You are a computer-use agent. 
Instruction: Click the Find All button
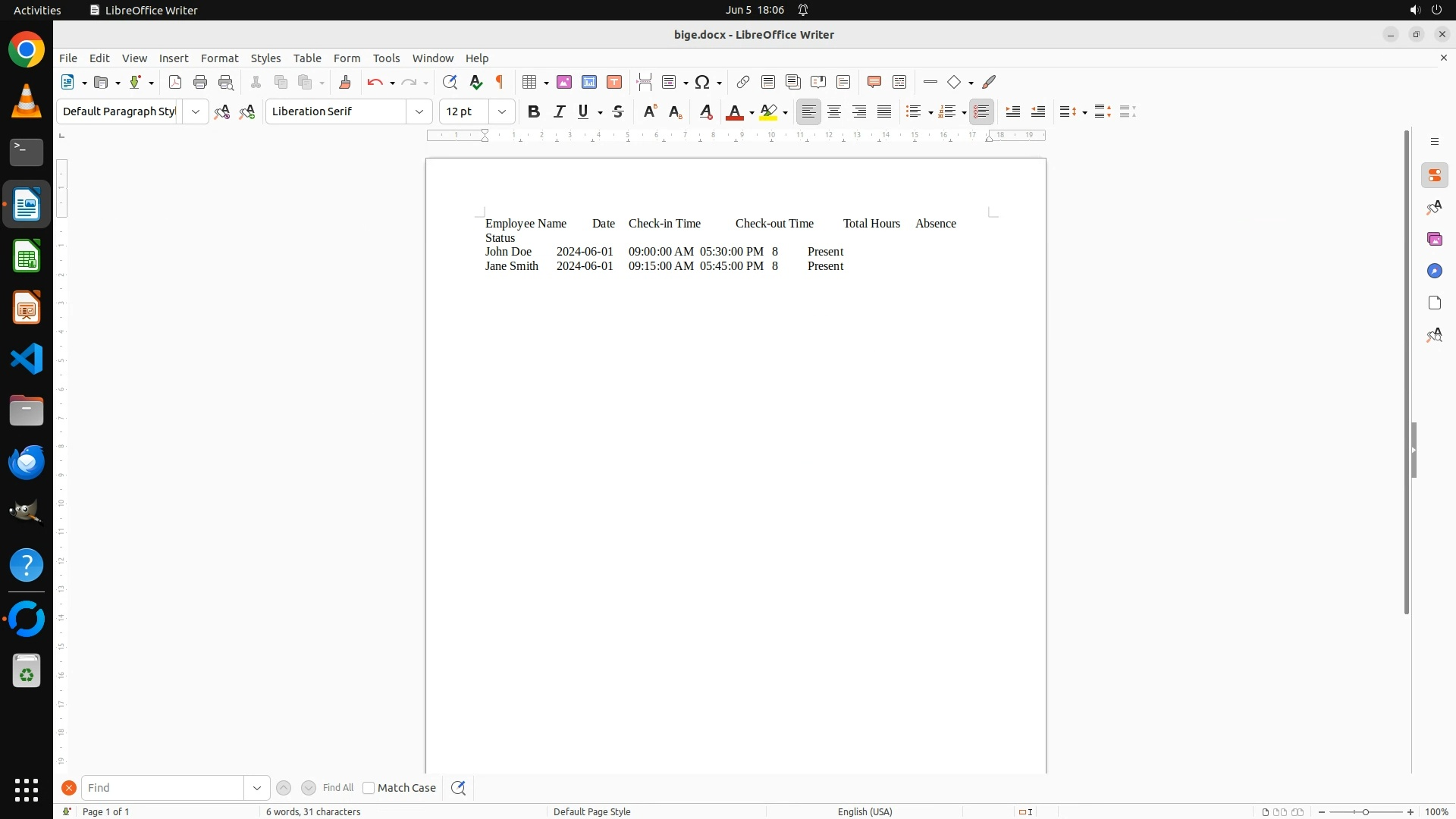338,788
